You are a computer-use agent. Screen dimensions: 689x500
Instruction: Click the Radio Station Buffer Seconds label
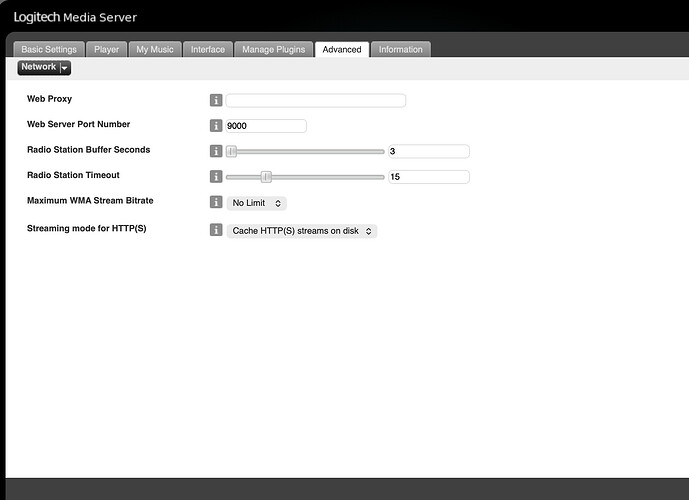pyautogui.click(x=88, y=150)
